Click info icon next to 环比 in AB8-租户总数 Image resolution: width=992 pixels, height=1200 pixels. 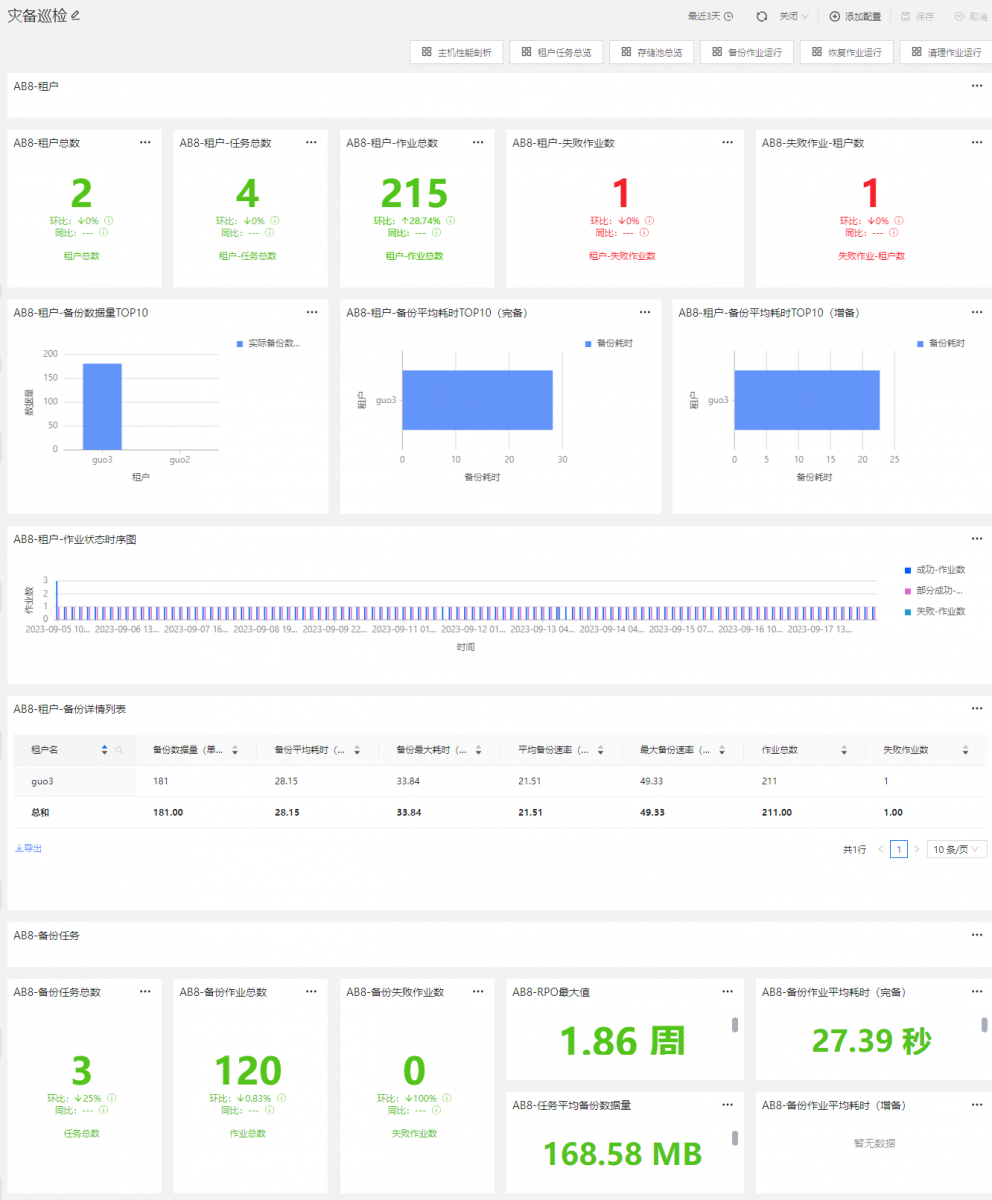(x=108, y=221)
